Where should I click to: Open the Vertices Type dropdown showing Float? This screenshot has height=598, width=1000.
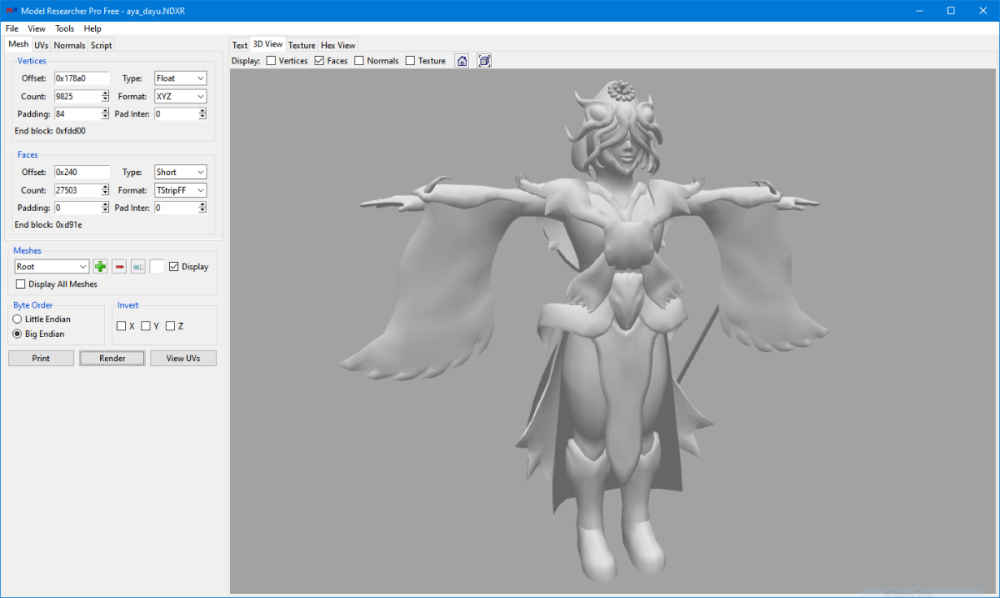[x=180, y=78]
